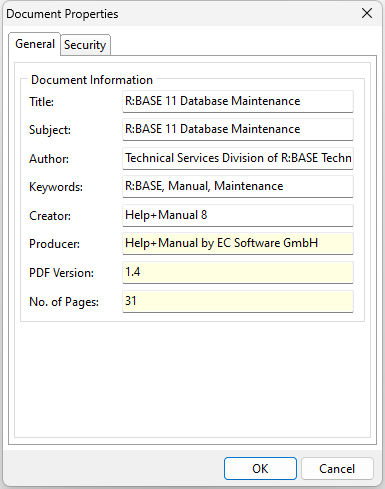Image resolution: width=385 pixels, height=489 pixels.
Task: Click the 'Producer:' label
Action: click(54, 244)
